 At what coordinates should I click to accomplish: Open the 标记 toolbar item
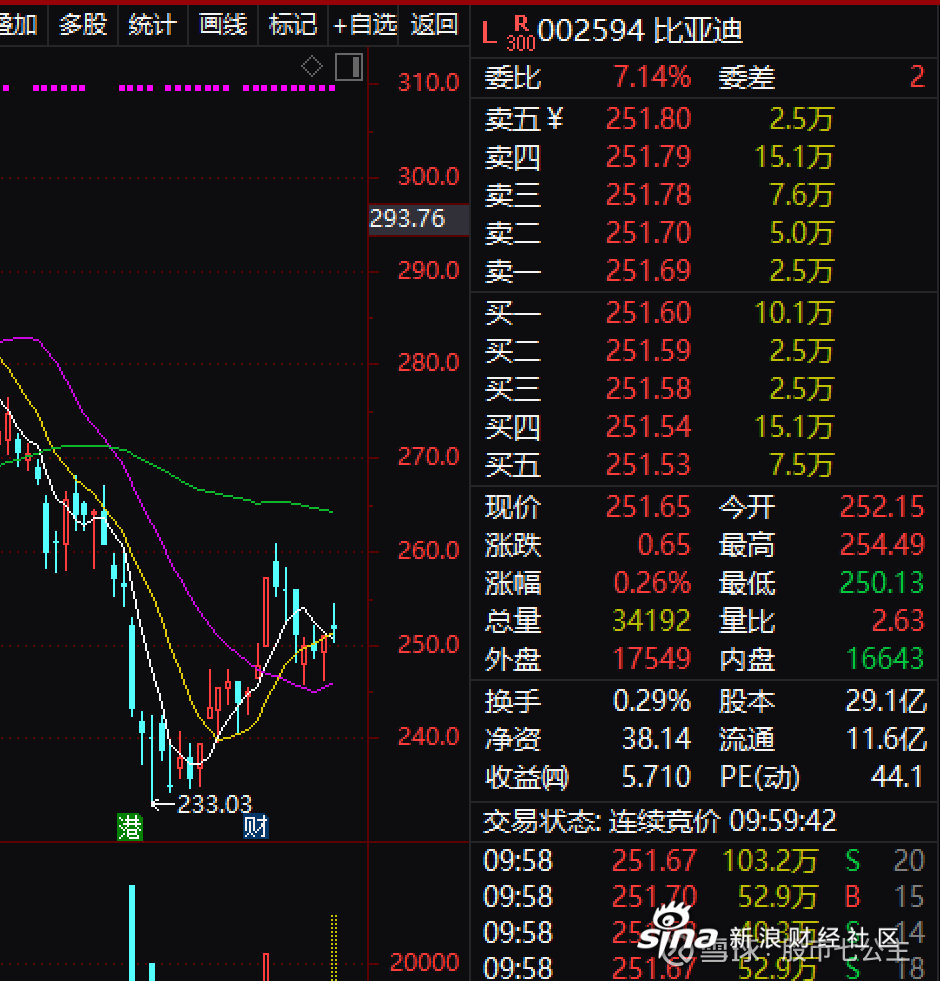(293, 25)
